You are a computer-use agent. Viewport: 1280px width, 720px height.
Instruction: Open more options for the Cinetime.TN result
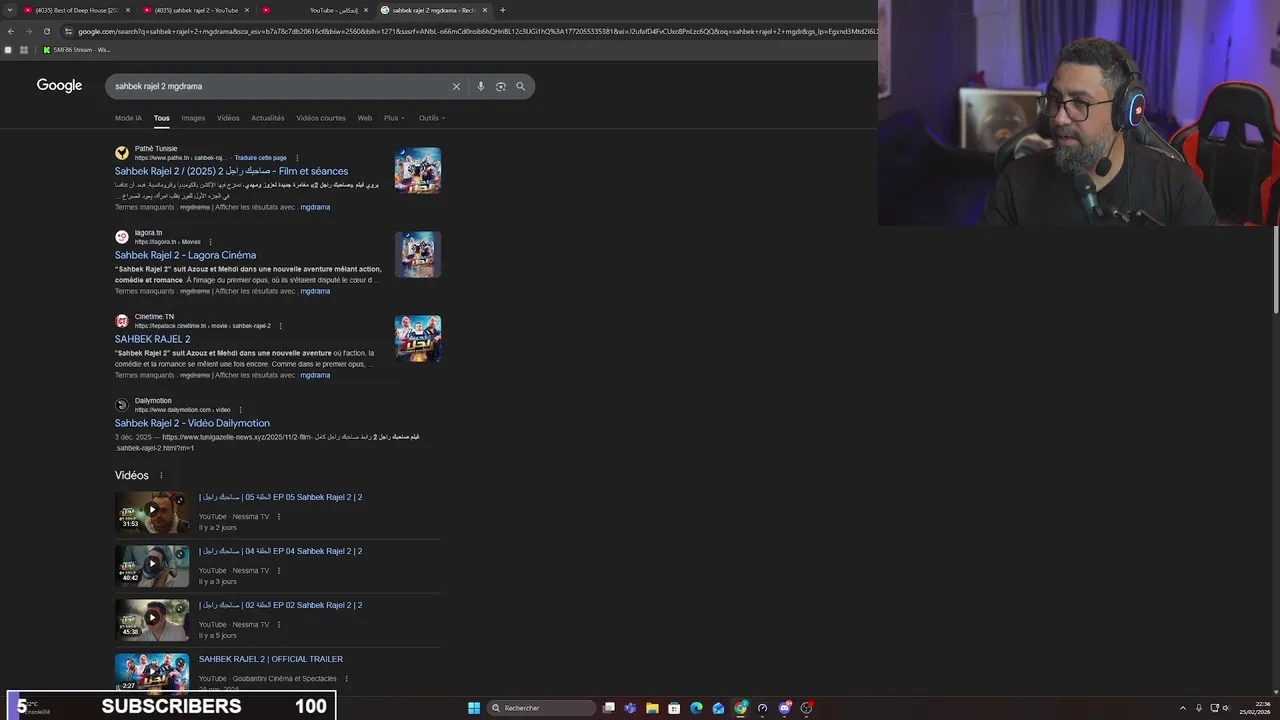[280, 326]
